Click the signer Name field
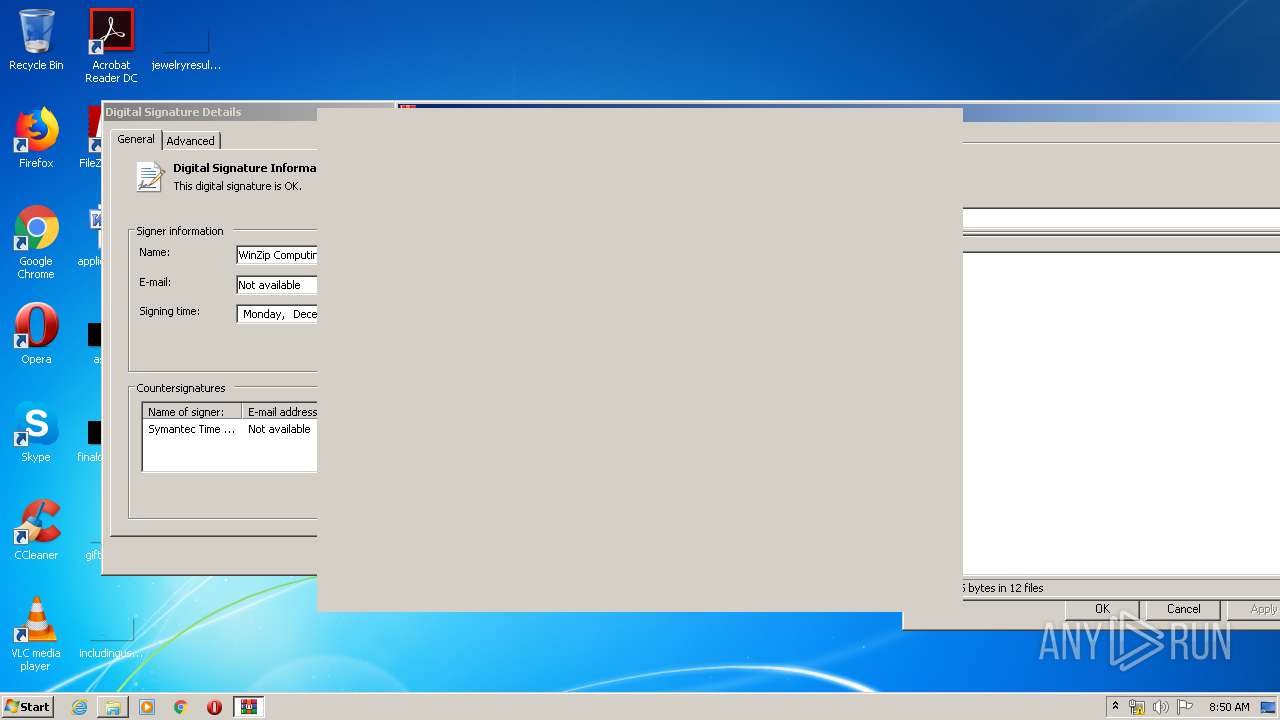This screenshot has width=1280, height=720. pos(277,255)
